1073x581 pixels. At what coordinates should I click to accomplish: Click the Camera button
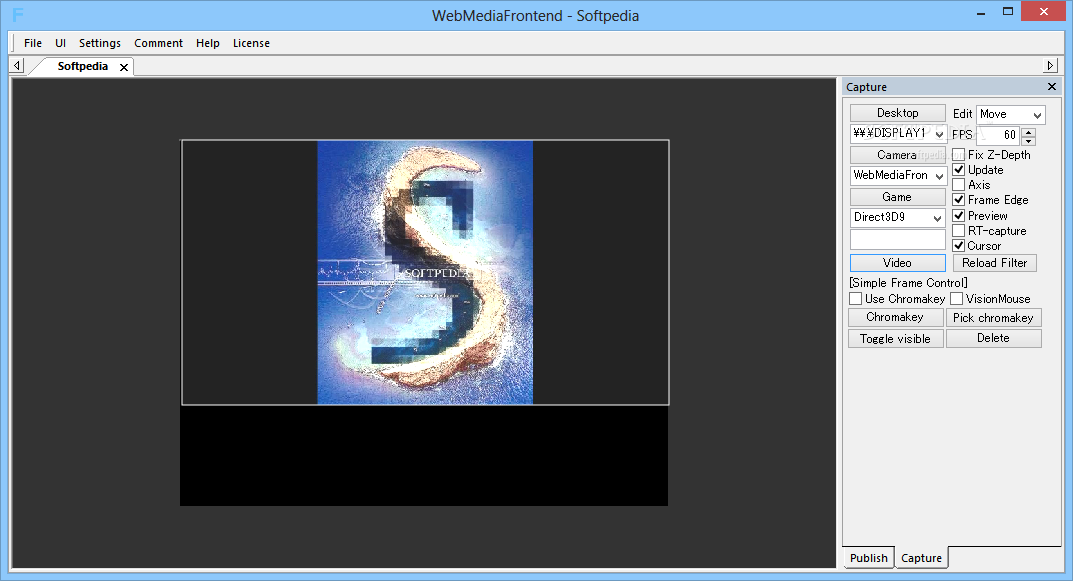point(897,155)
